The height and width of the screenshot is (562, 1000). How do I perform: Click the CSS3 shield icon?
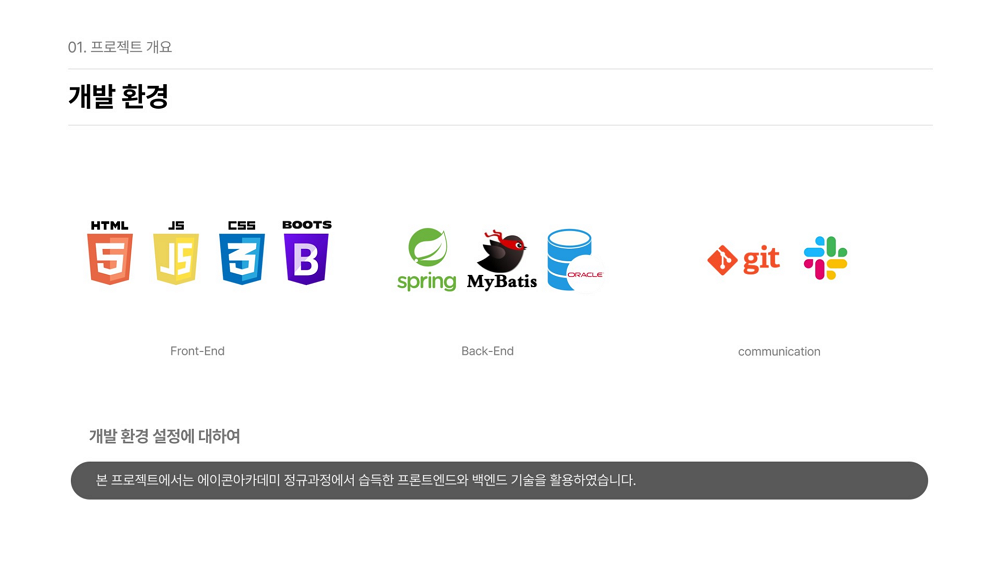click(x=242, y=252)
